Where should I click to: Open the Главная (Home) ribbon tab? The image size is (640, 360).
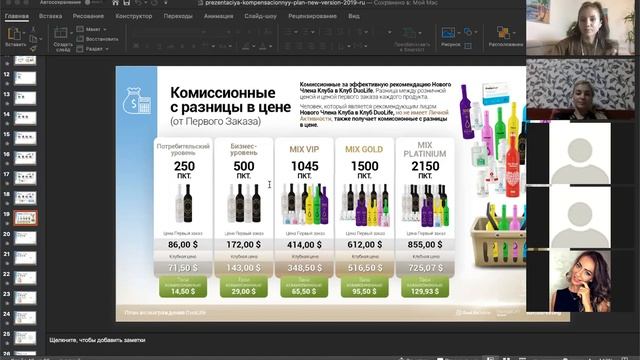coord(17,16)
